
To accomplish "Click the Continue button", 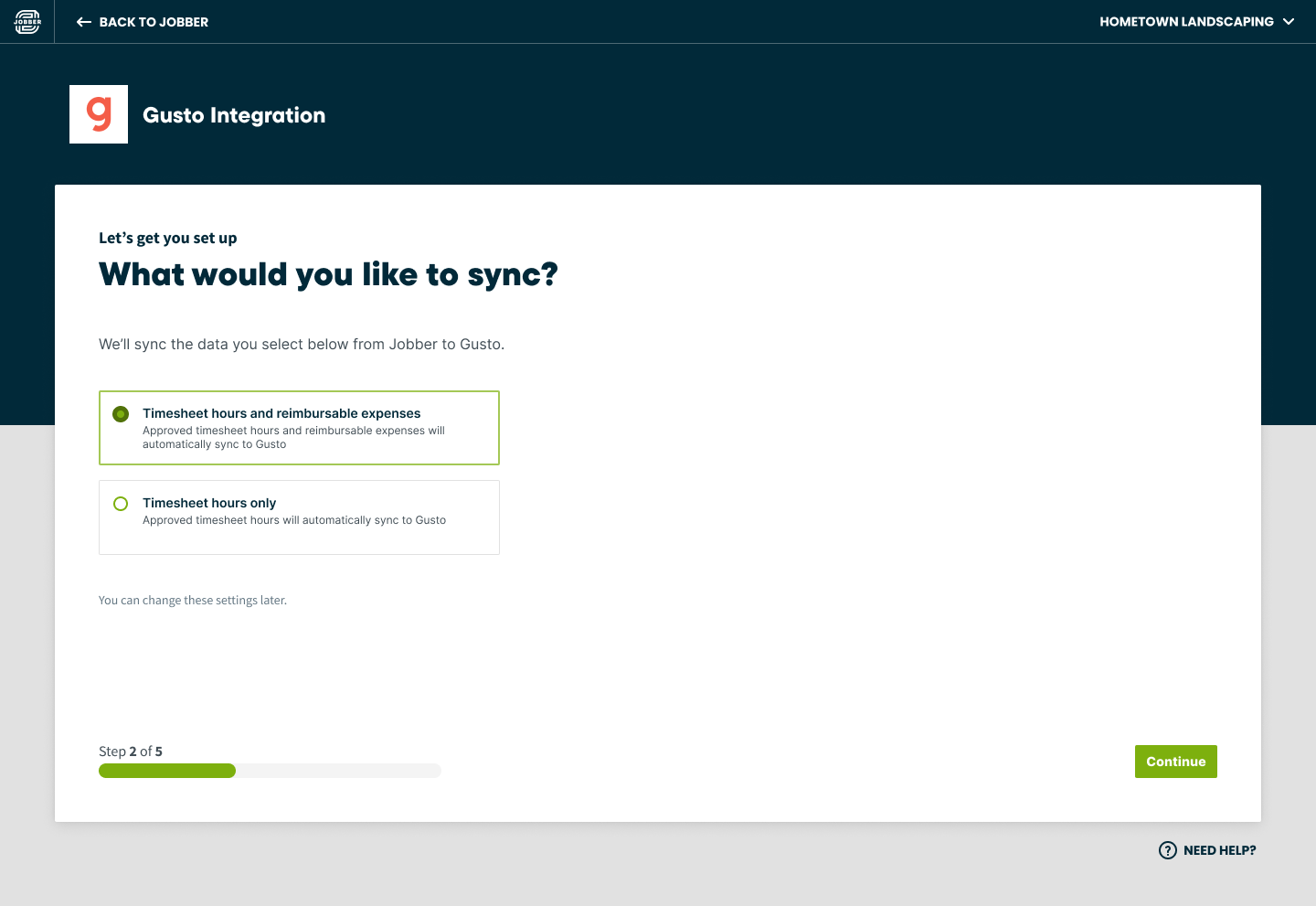I will click(x=1176, y=762).
